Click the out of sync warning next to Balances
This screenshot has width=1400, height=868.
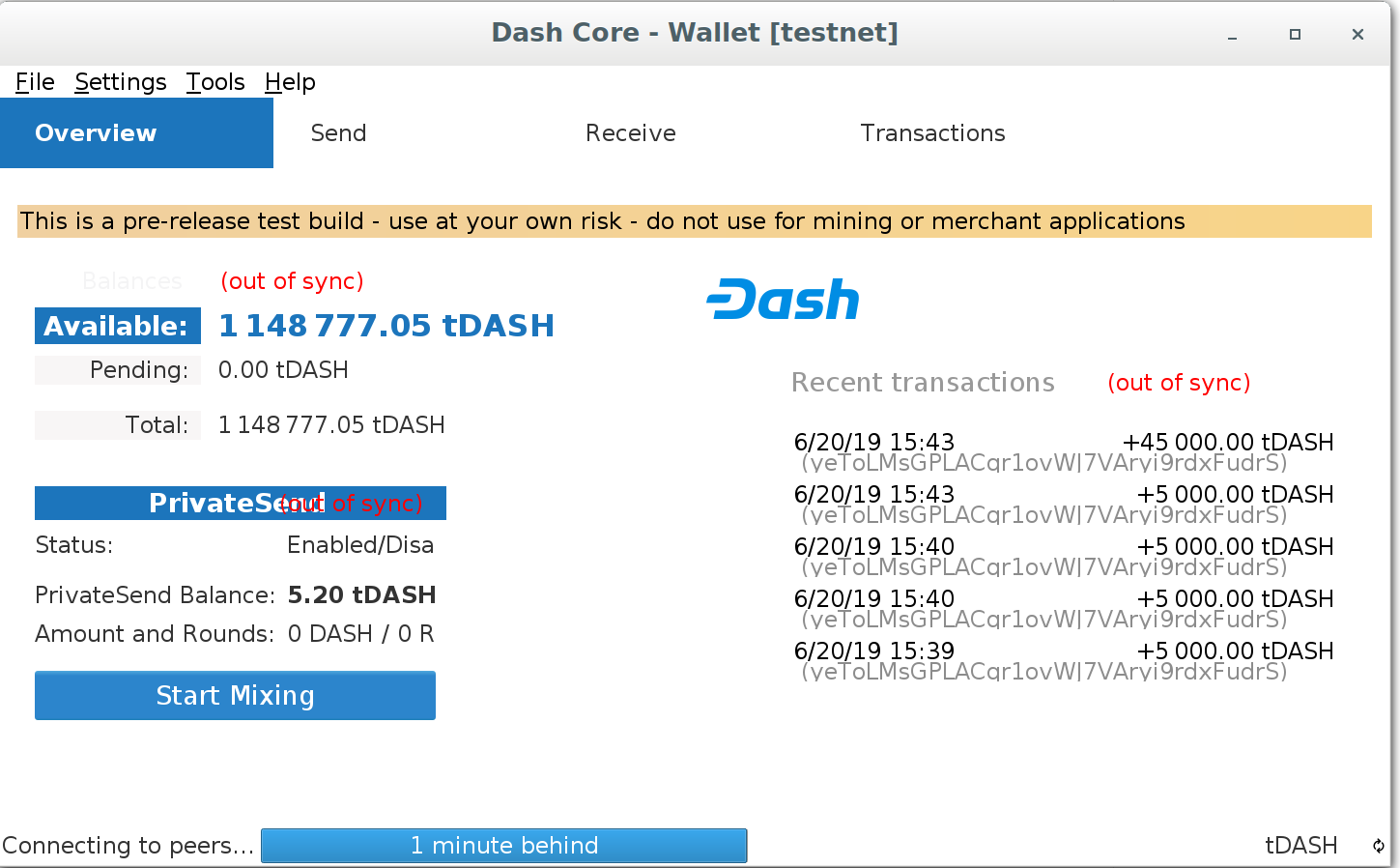pos(292,281)
